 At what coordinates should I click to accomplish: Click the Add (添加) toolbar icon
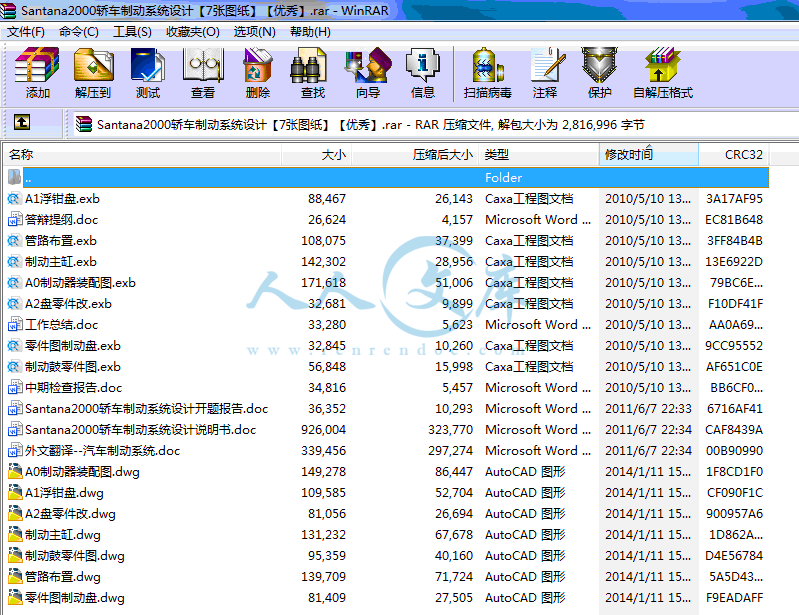tap(37, 65)
